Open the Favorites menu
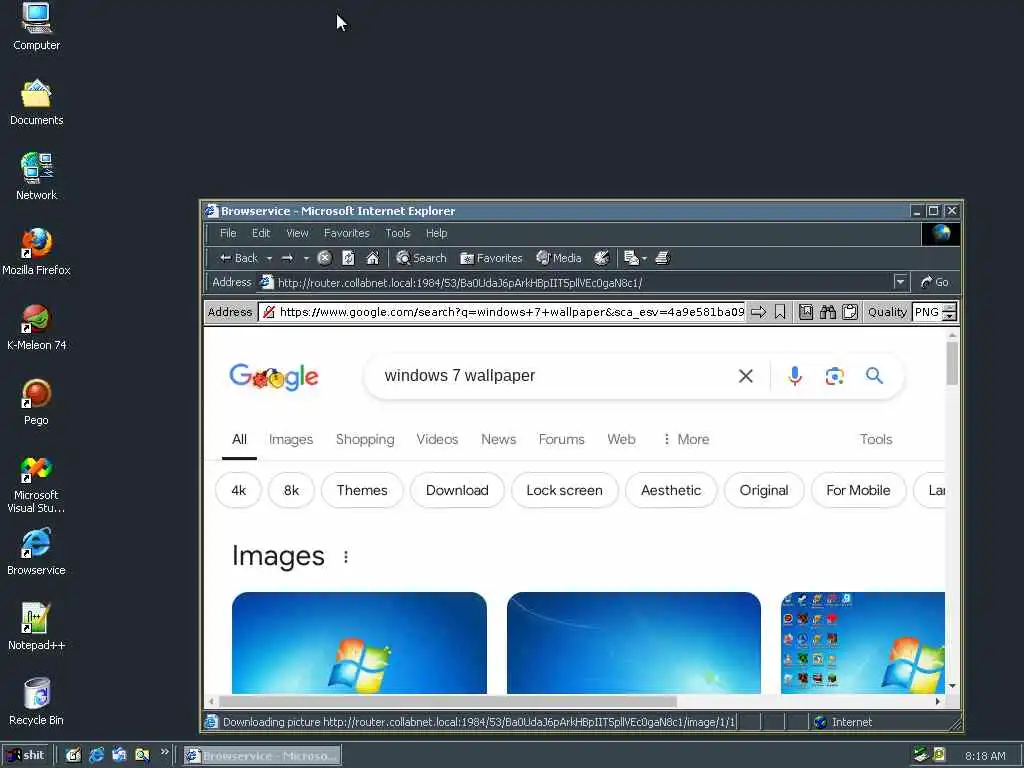Image resolution: width=1024 pixels, height=768 pixels. (346, 233)
